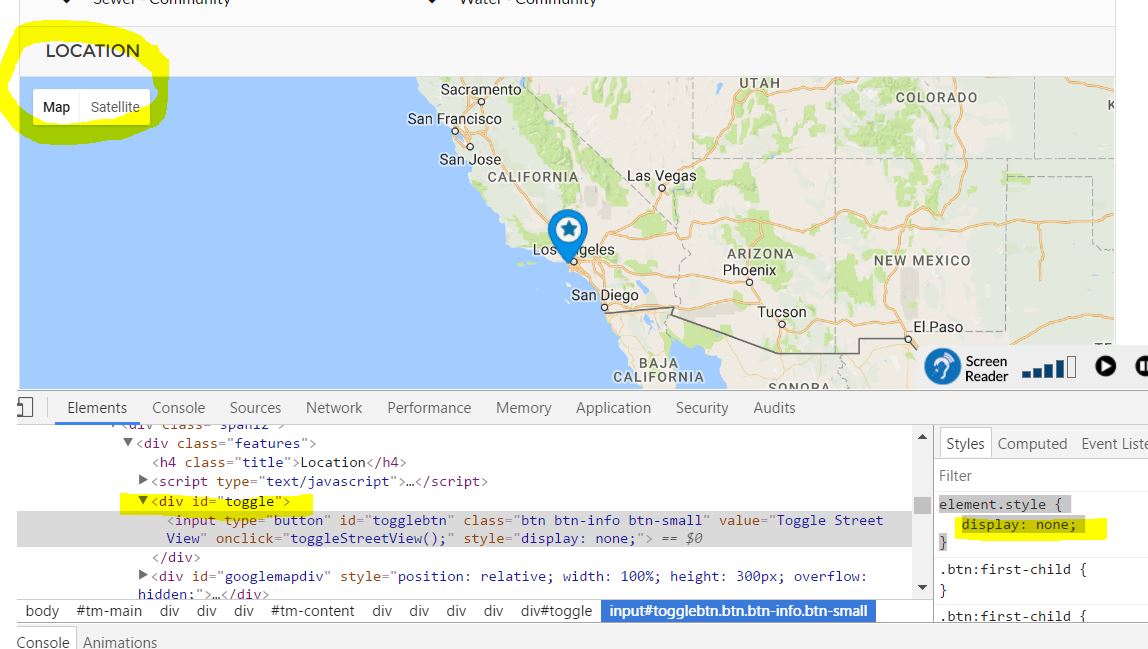Viewport: 1148px width, 649px height.
Task: Switch to the Sources tab
Action: pyautogui.click(x=256, y=408)
